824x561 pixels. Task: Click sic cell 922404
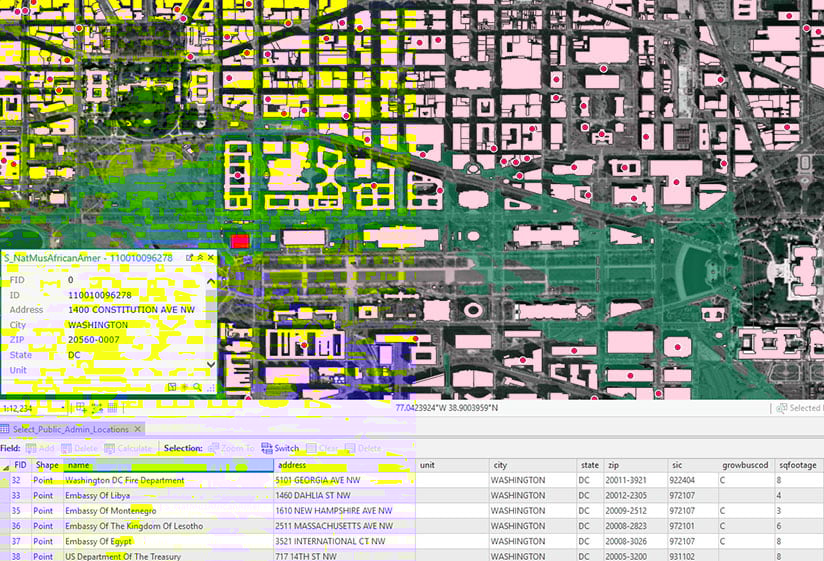click(x=692, y=480)
